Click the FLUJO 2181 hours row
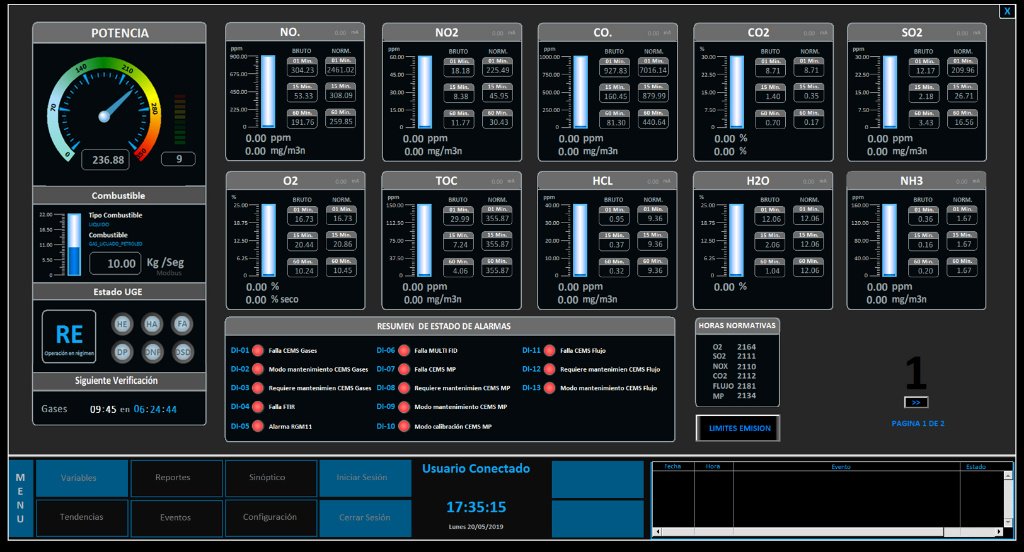This screenshot has height=552, width=1024. (734, 385)
